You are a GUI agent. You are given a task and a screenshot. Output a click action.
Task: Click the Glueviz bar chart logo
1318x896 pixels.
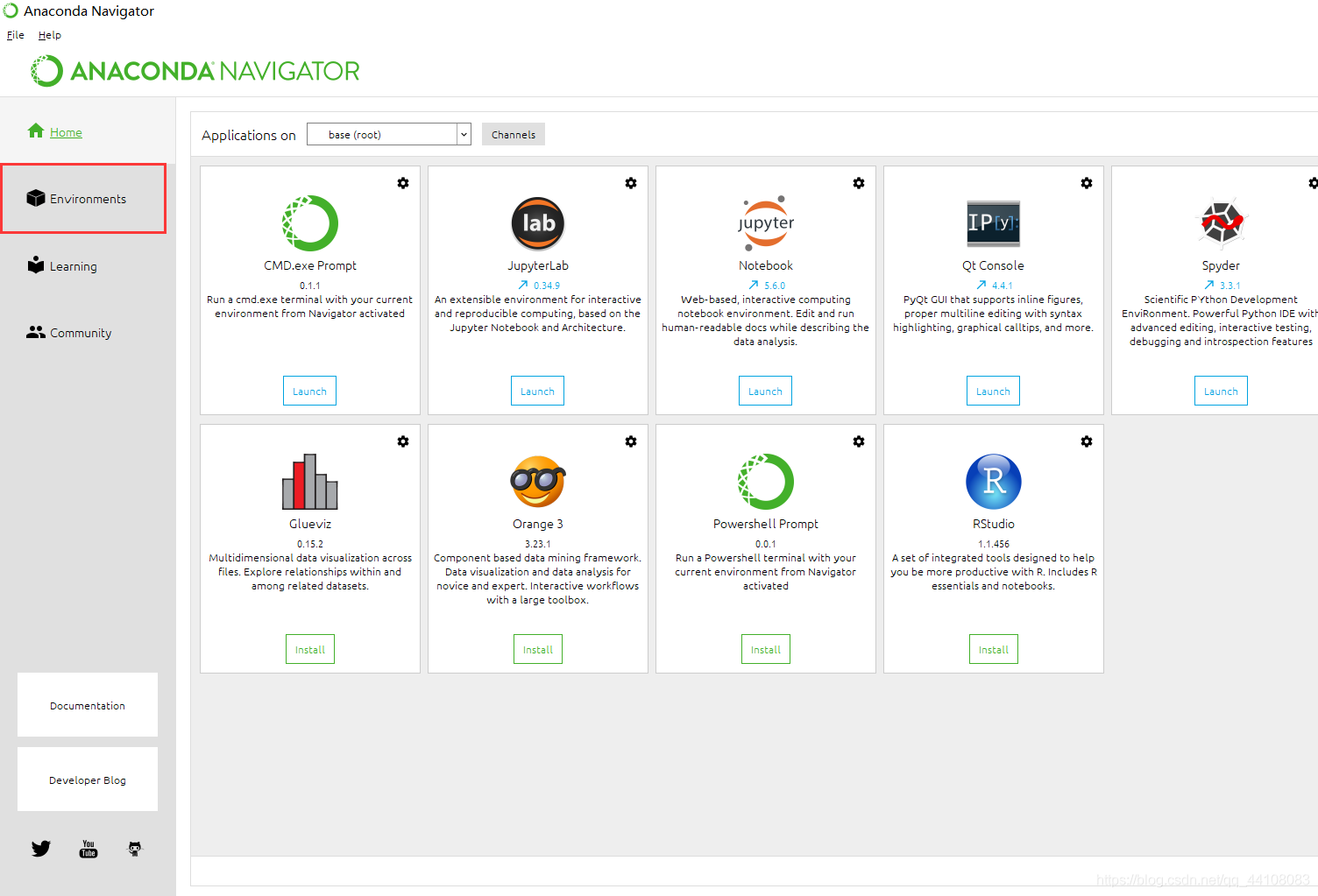(x=310, y=482)
